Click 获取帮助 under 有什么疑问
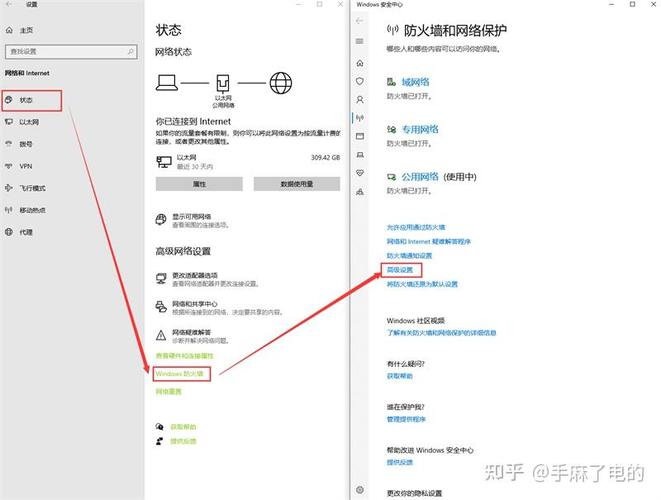 coord(400,376)
